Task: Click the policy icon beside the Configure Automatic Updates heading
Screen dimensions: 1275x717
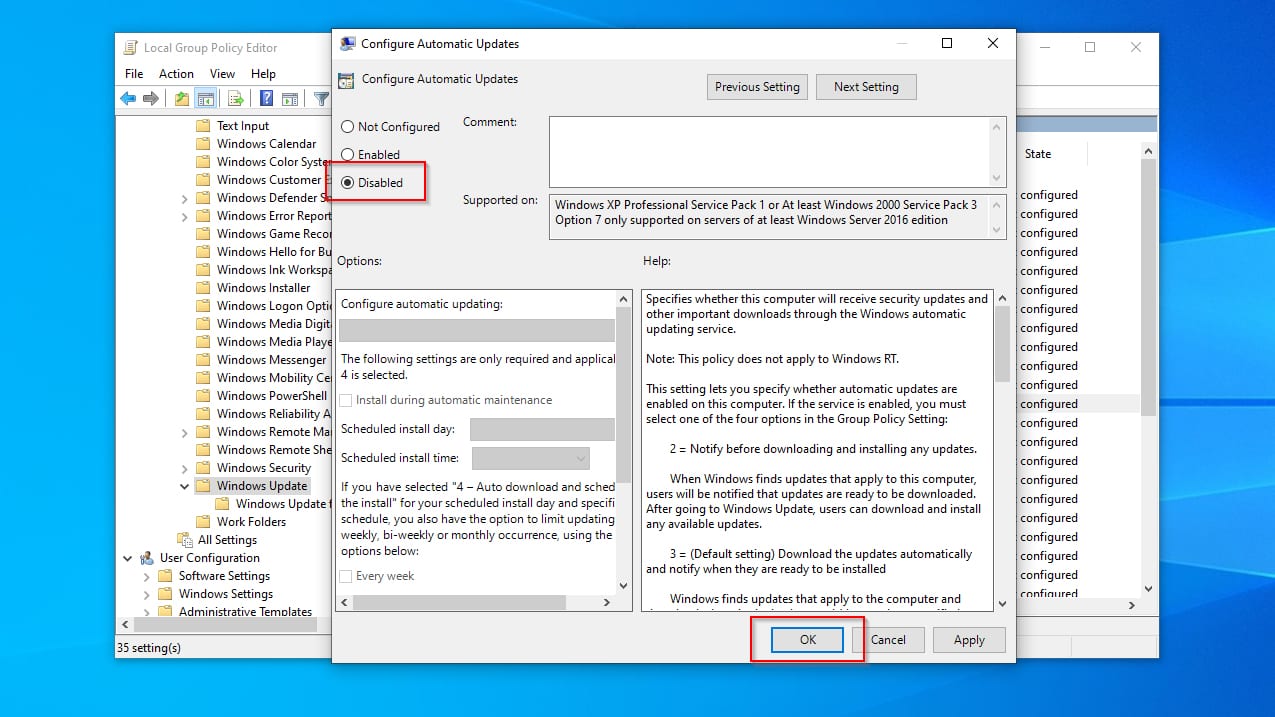Action: click(346, 81)
